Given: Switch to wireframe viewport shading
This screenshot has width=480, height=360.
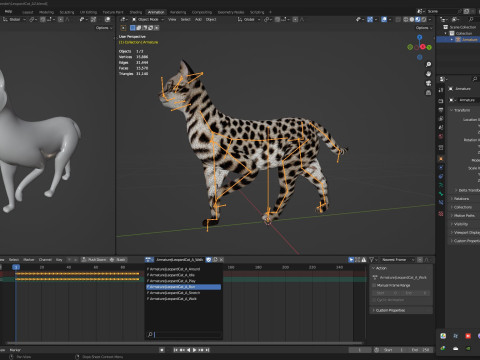Looking at the screenshot, I should click(406, 20).
